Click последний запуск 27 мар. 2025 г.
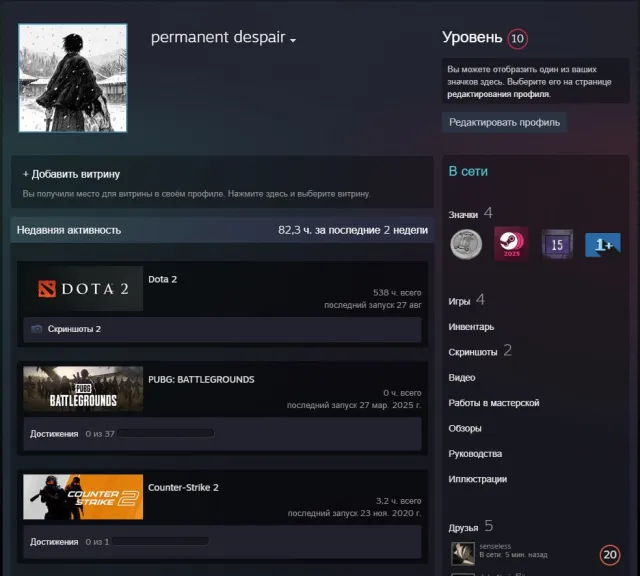The height and width of the screenshot is (576, 640). pyautogui.click(x=354, y=405)
